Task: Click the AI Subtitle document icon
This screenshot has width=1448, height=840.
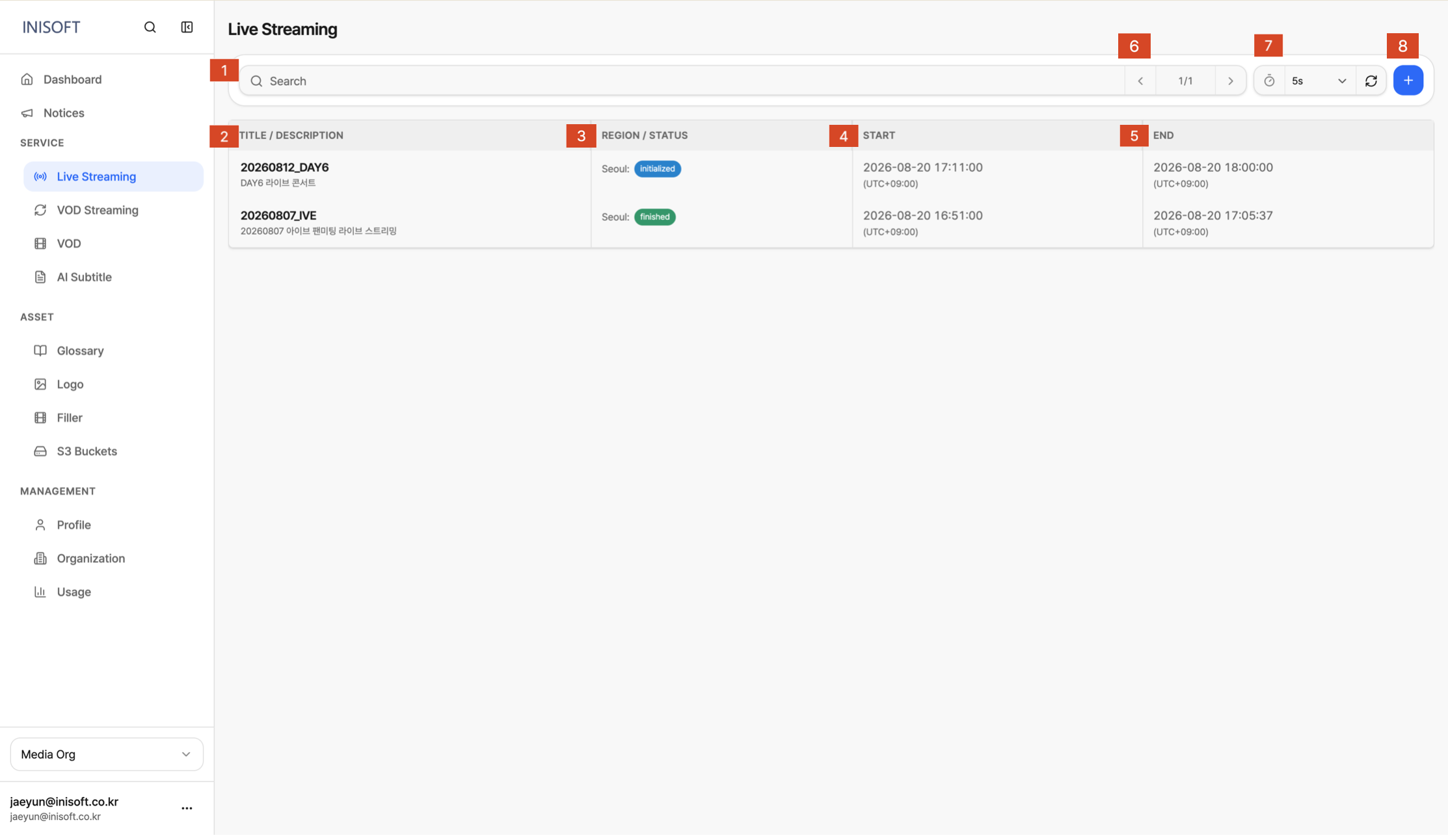Action: 40,277
